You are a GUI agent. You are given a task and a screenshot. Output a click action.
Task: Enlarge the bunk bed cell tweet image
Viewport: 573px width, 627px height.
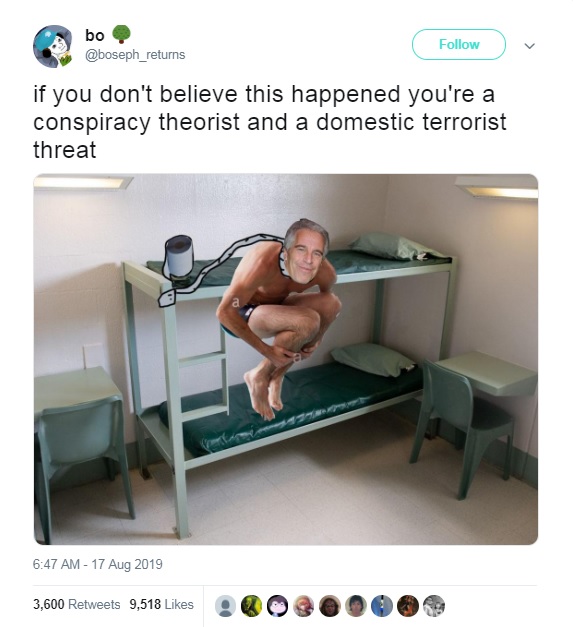(286, 359)
